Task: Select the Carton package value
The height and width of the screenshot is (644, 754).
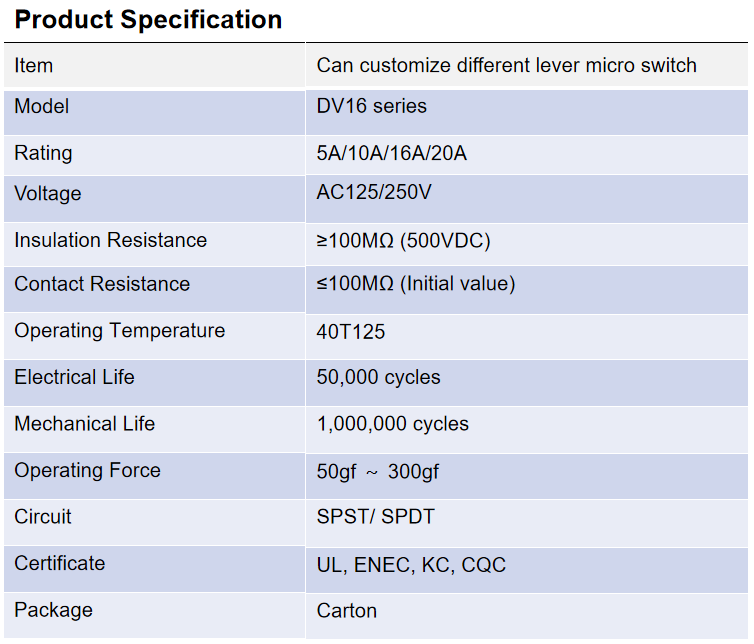Action: coord(346,610)
